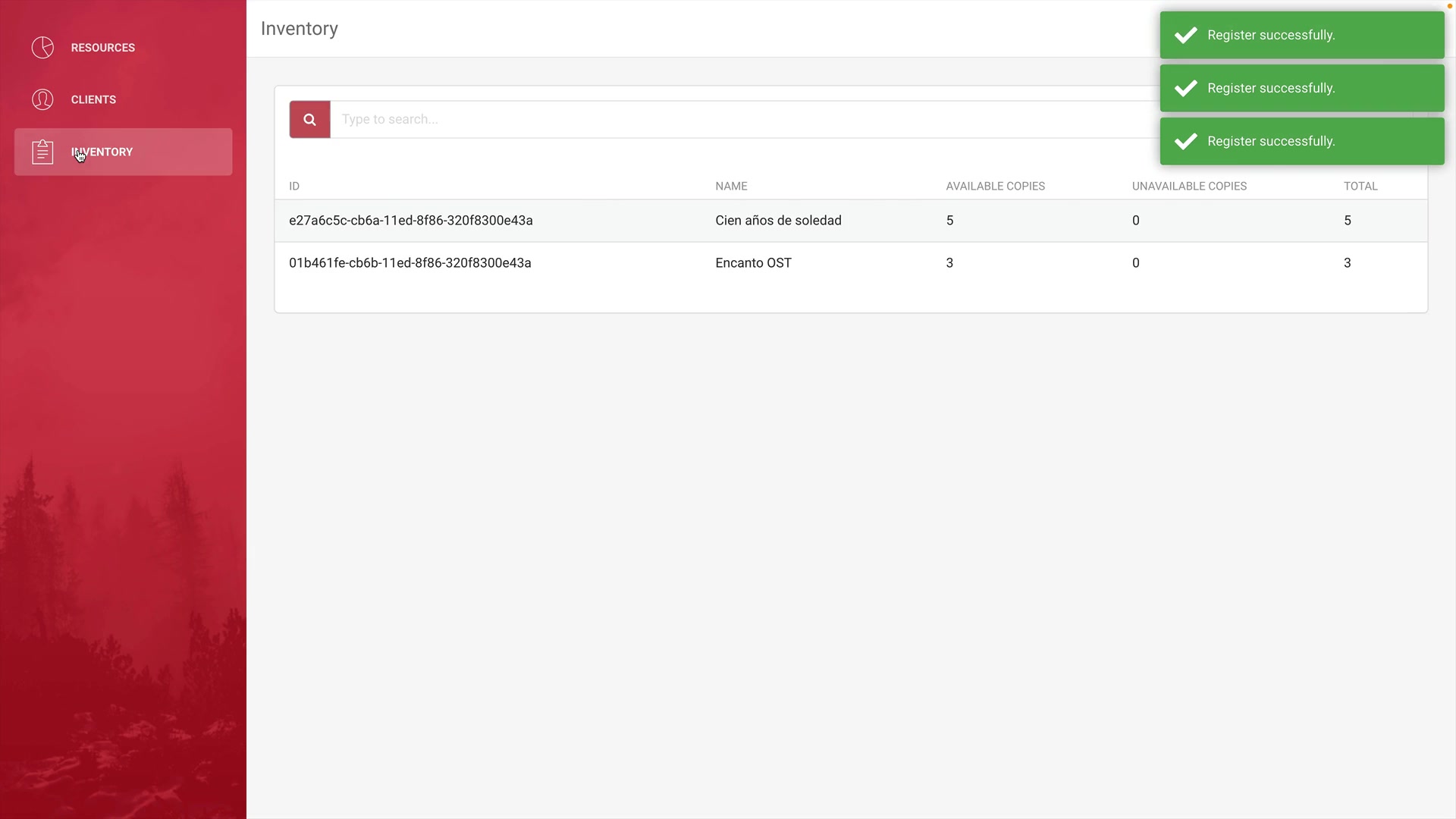Dismiss the middle 'Register successfully' toast
The width and height of the screenshot is (1456, 819).
(x=1301, y=88)
